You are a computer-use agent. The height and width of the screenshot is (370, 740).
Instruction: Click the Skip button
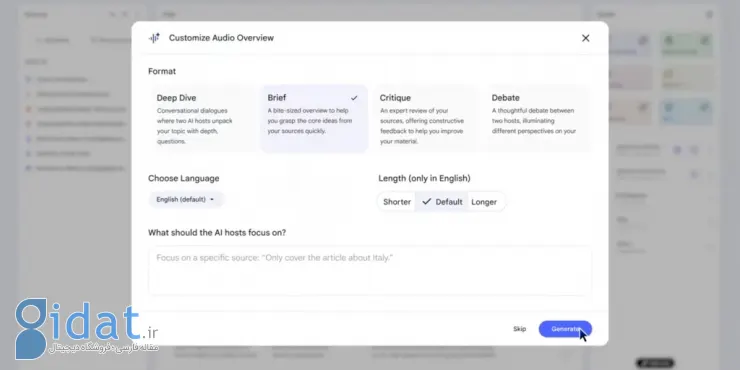point(520,329)
